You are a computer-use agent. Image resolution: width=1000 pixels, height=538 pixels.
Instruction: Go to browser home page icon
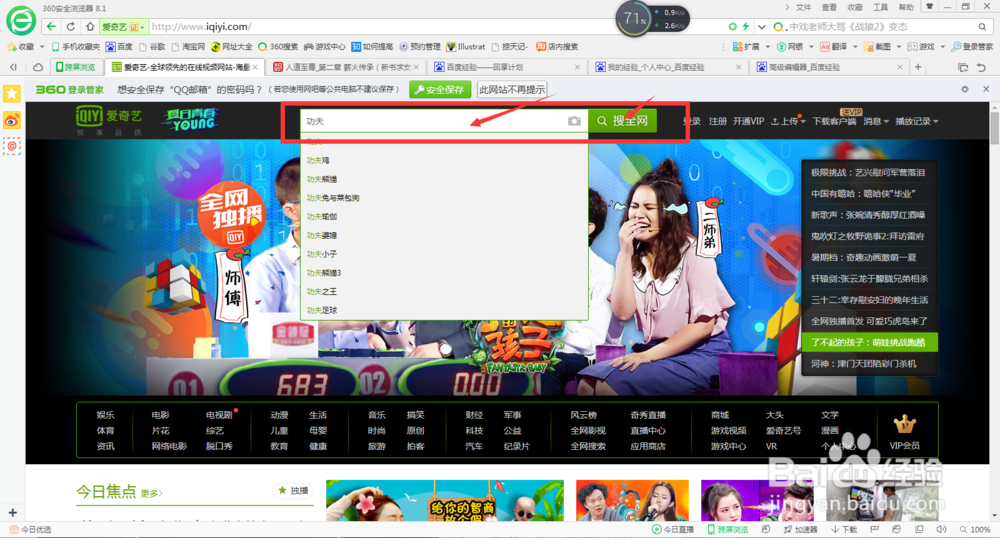[90, 27]
